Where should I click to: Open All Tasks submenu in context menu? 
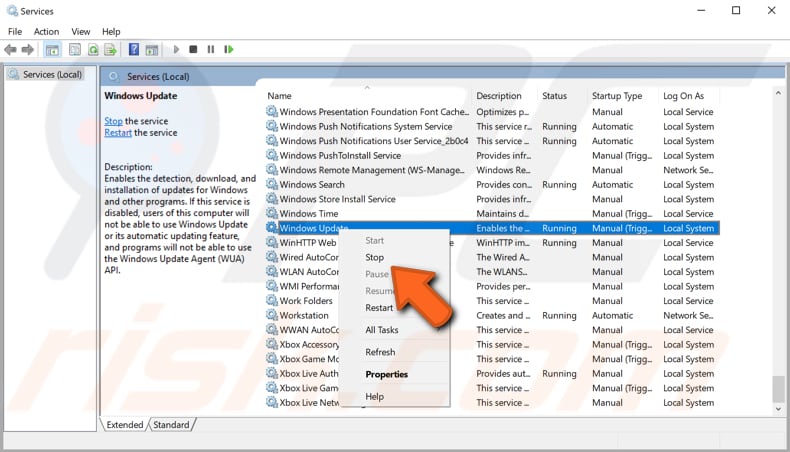coord(381,330)
